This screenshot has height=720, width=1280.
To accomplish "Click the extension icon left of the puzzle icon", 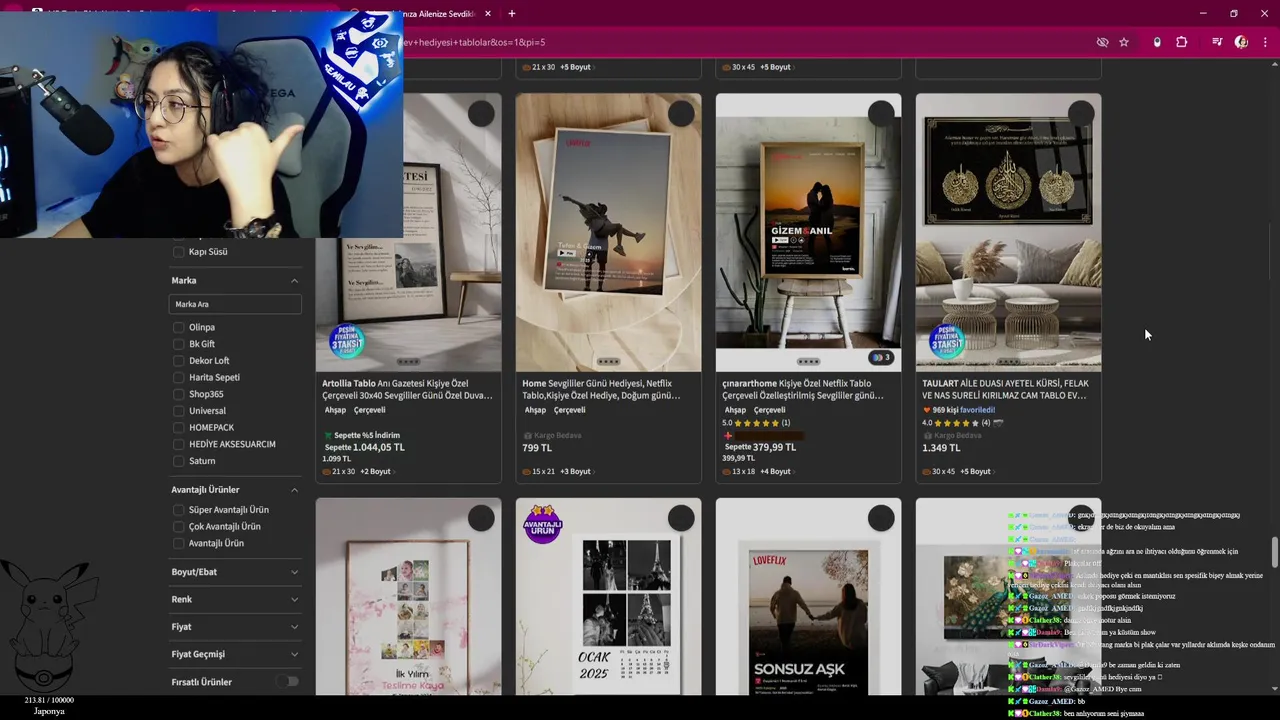I will [1157, 42].
